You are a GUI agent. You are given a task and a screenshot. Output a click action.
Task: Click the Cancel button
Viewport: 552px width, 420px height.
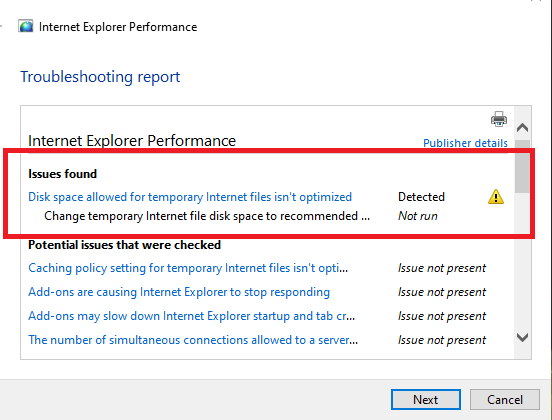[504, 400]
